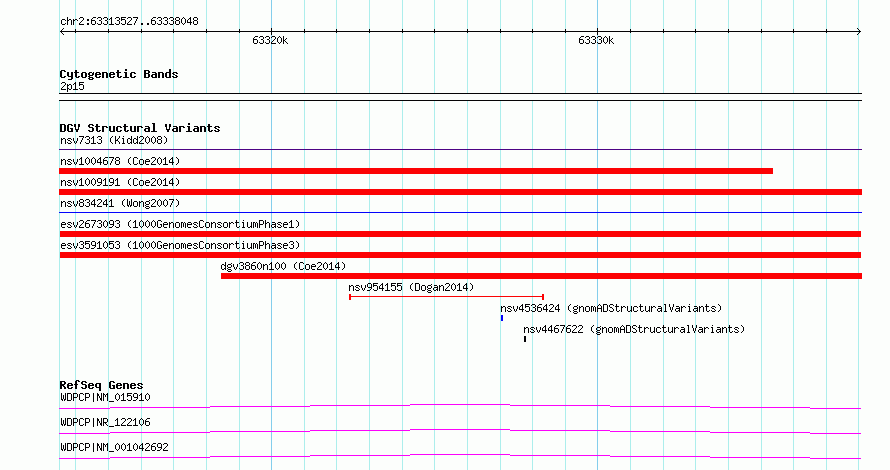Click the 2p15 band label
The width and height of the screenshot is (890, 470).
72,86
